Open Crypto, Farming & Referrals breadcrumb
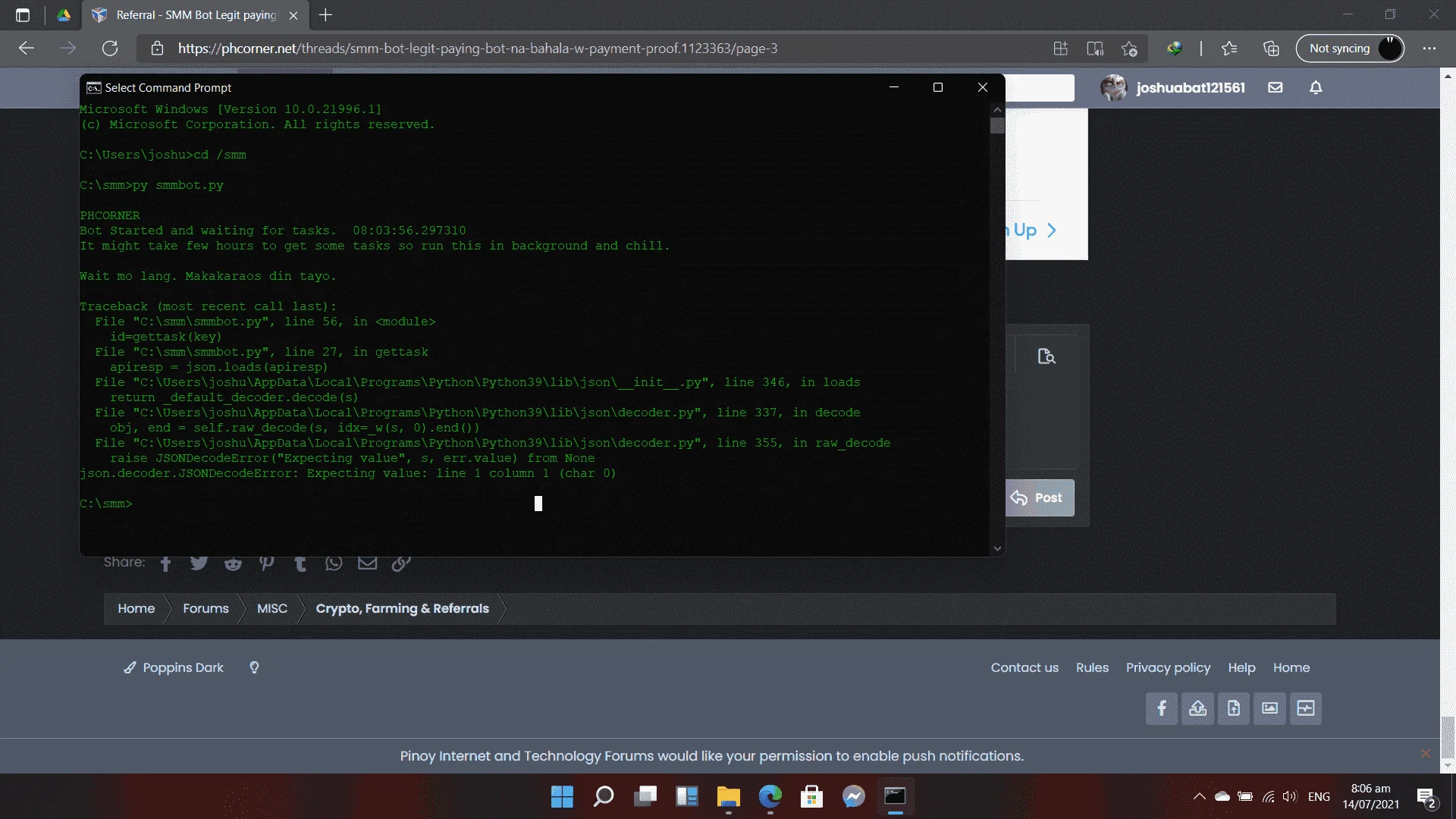The width and height of the screenshot is (1456, 819). 403,609
